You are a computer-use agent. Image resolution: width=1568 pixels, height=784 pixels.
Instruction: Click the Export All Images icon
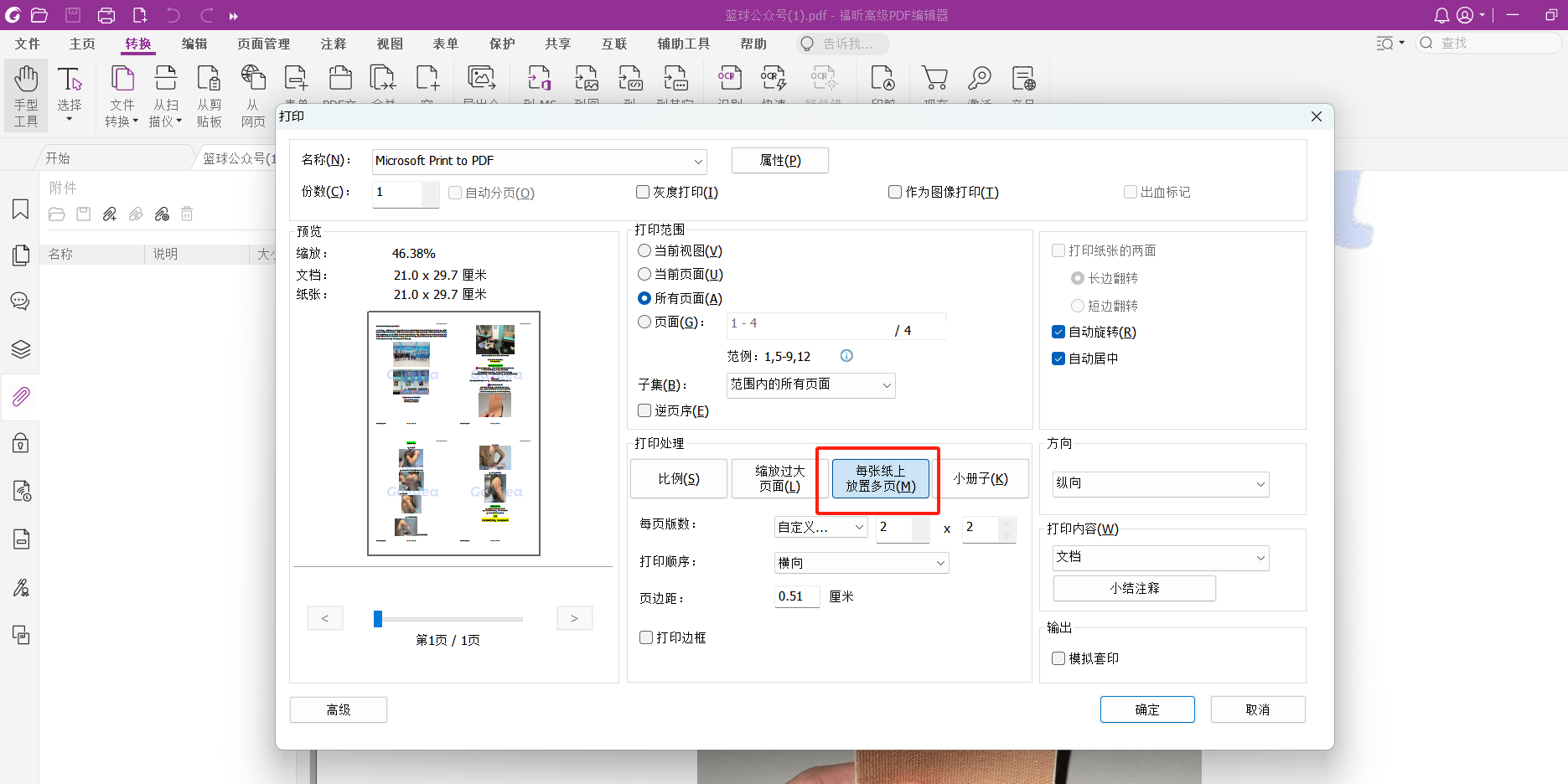[x=482, y=80]
